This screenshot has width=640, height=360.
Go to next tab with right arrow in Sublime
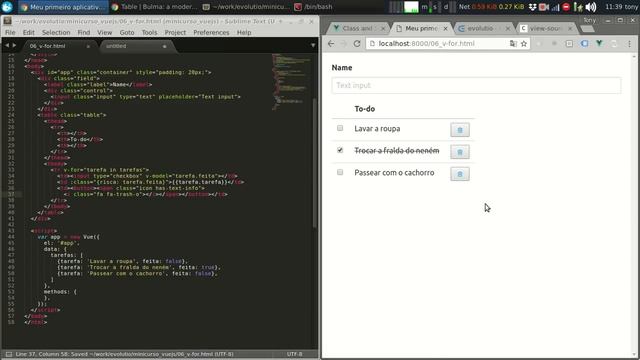(14, 45)
